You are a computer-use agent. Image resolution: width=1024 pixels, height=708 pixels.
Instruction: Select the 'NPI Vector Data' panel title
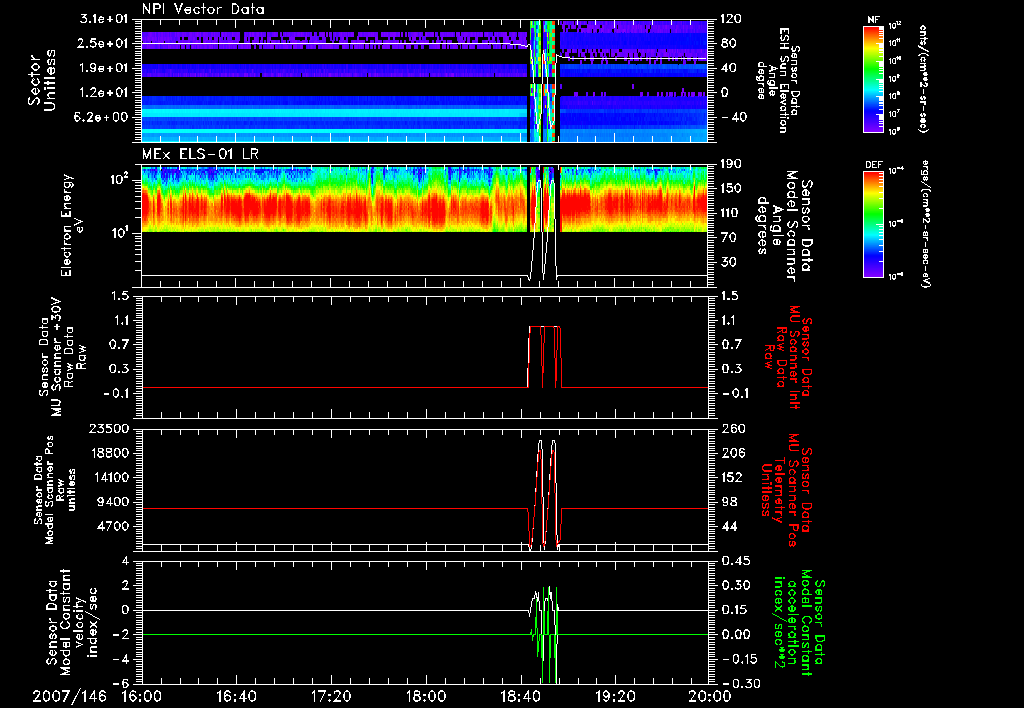pyautogui.click(x=203, y=9)
